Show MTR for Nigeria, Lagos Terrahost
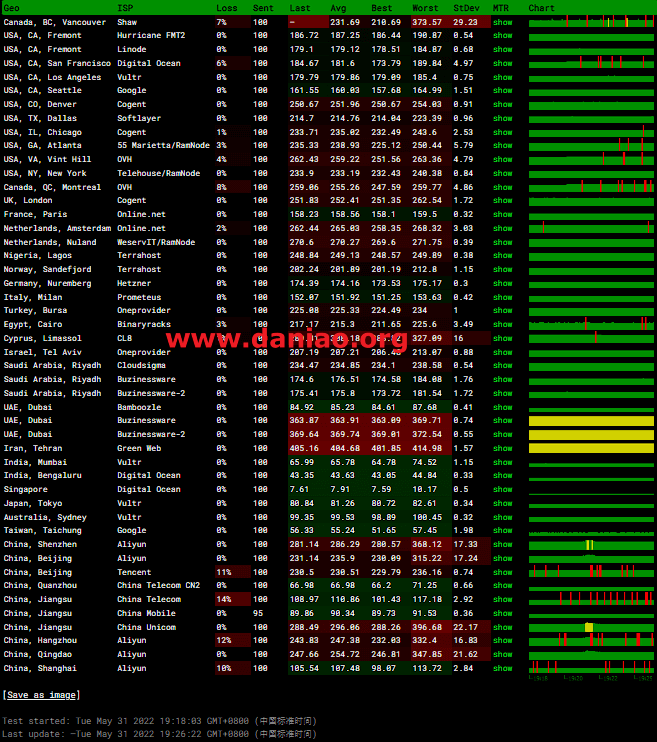This screenshot has width=657, height=742. [x=502, y=256]
